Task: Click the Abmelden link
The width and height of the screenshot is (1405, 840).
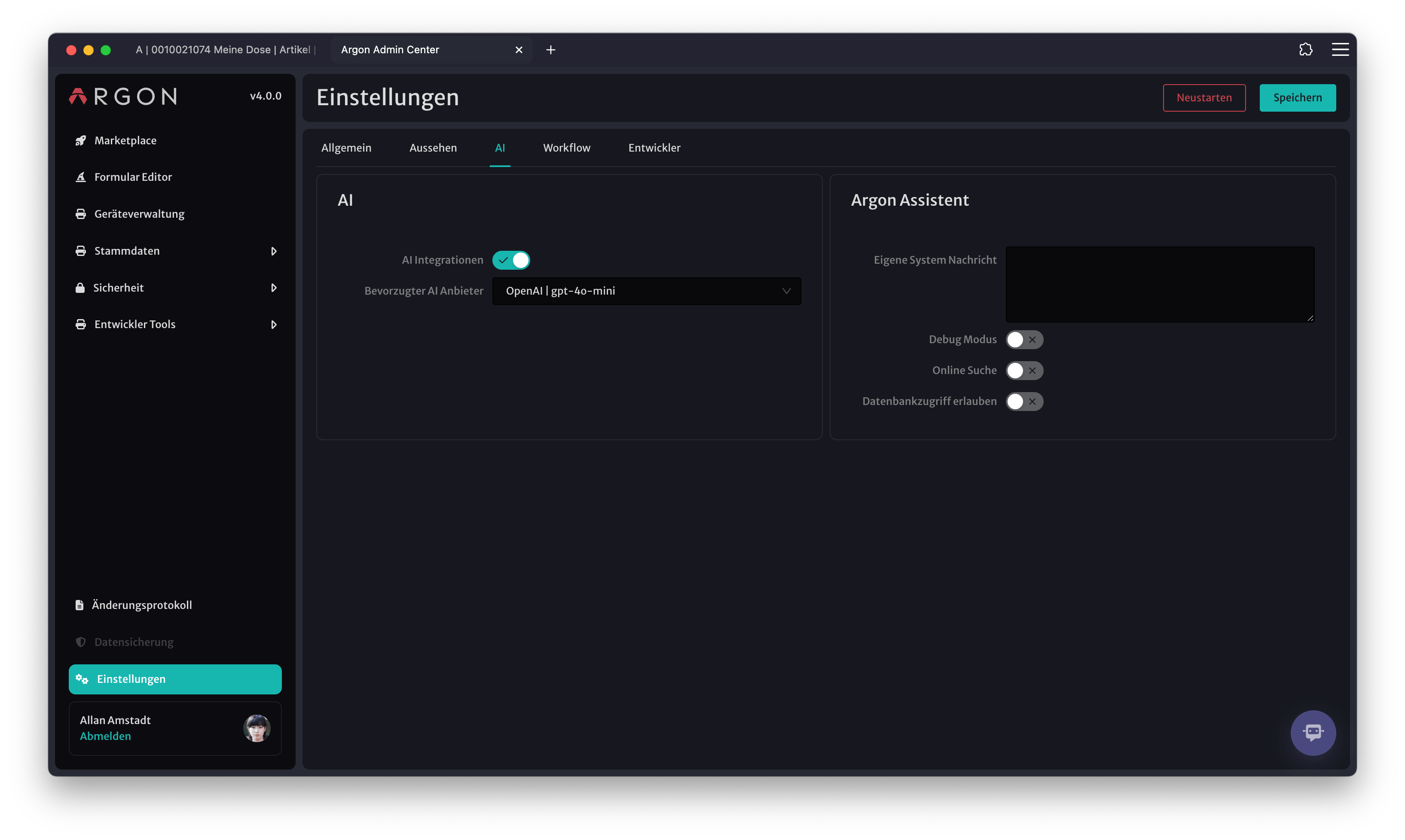Action: point(105,736)
